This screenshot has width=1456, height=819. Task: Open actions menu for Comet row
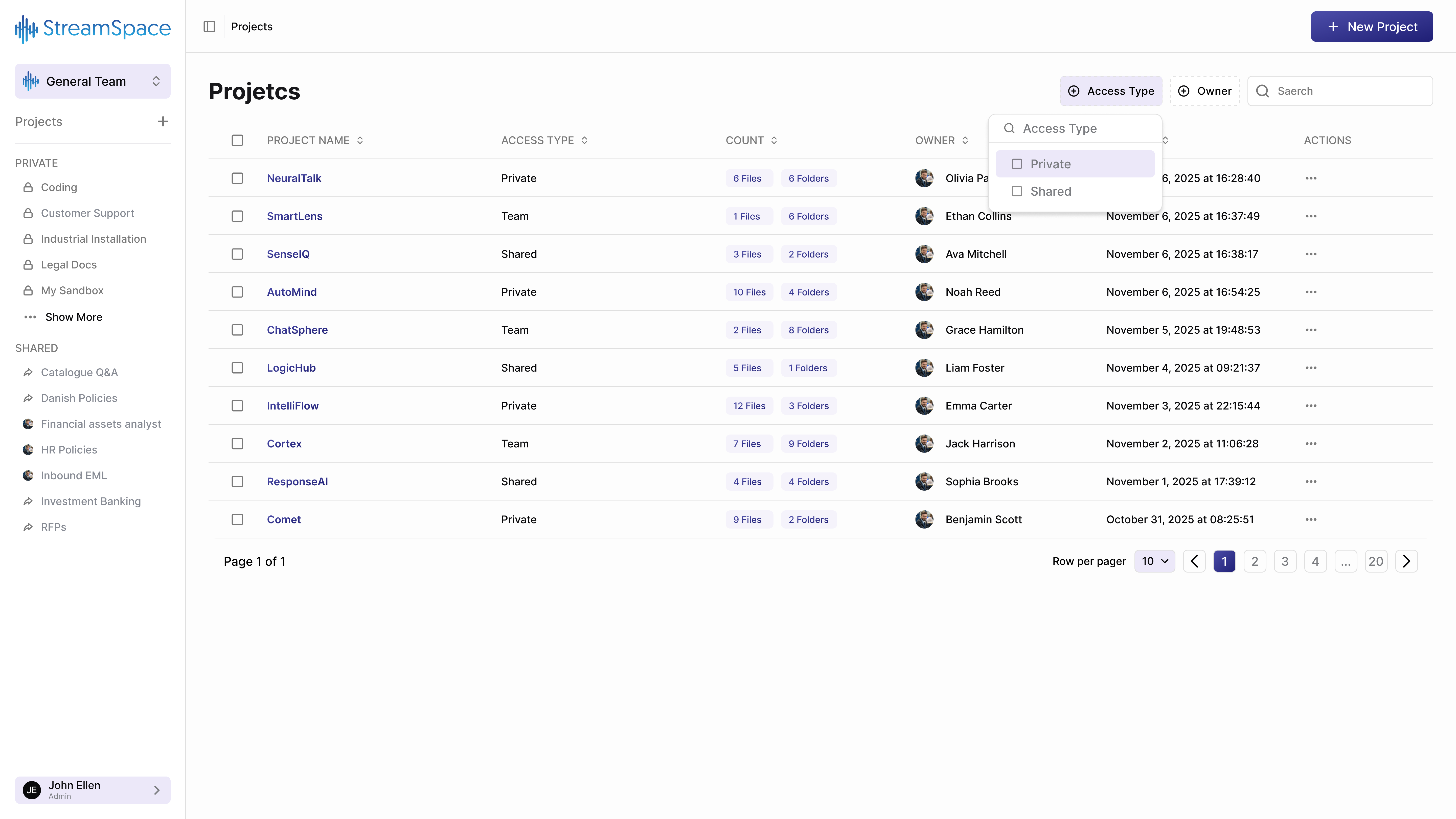coord(1311,519)
